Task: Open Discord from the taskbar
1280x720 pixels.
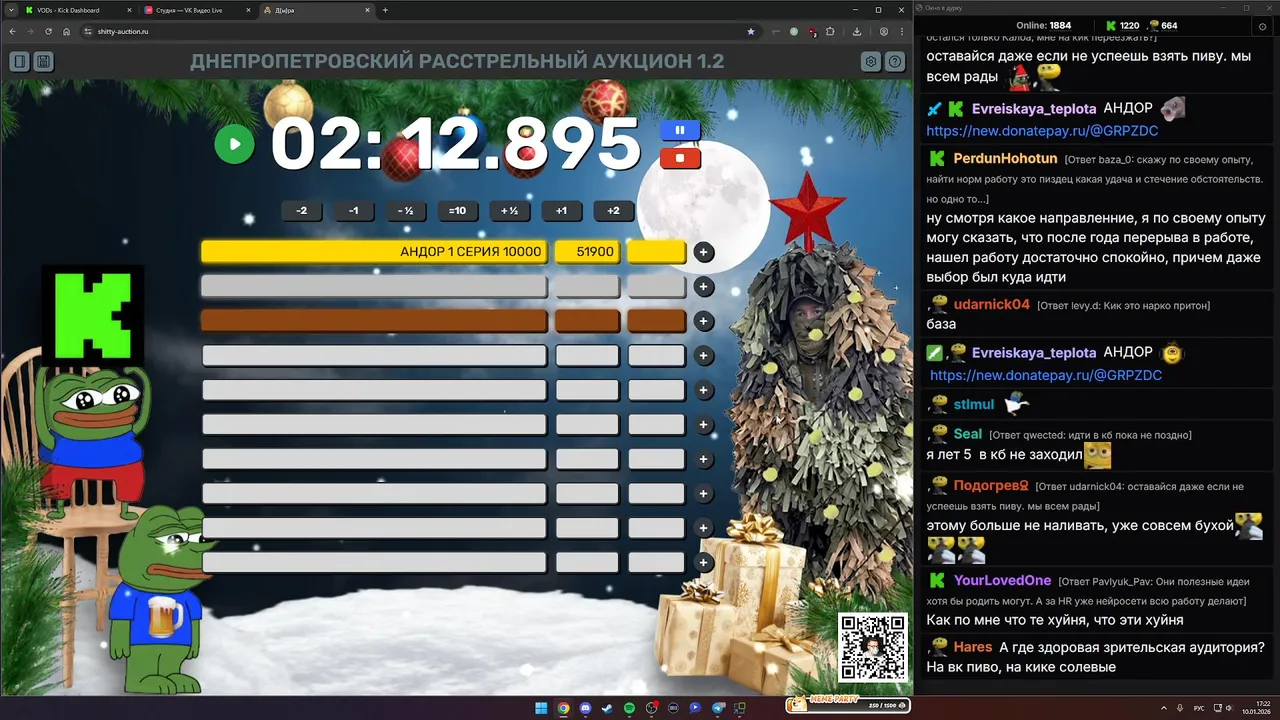Action: click(585, 708)
